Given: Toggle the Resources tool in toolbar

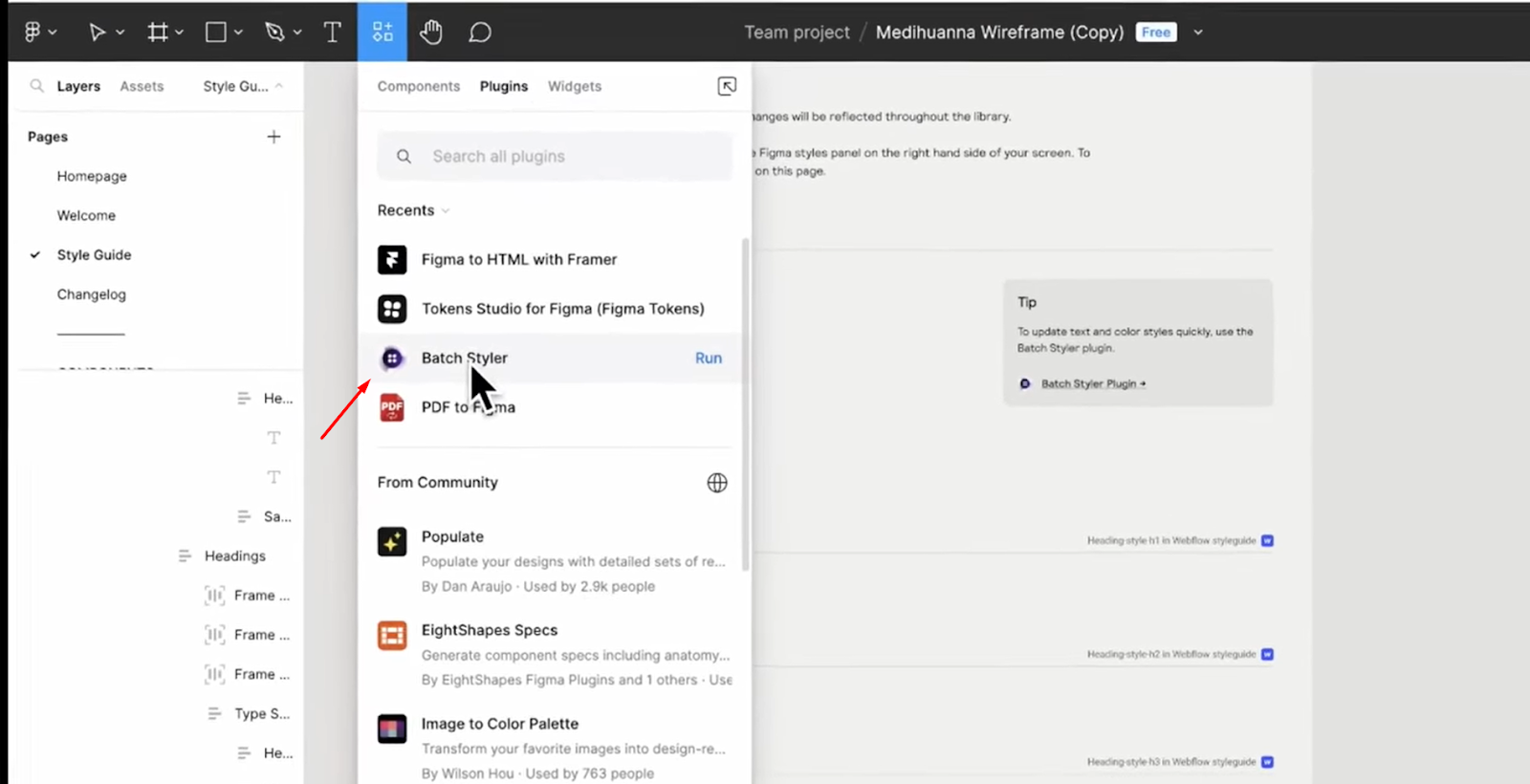Looking at the screenshot, I should click(382, 32).
